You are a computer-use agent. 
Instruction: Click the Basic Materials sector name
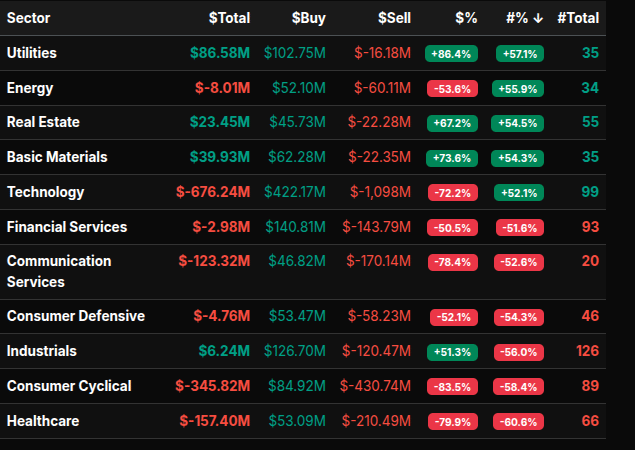tap(57, 157)
